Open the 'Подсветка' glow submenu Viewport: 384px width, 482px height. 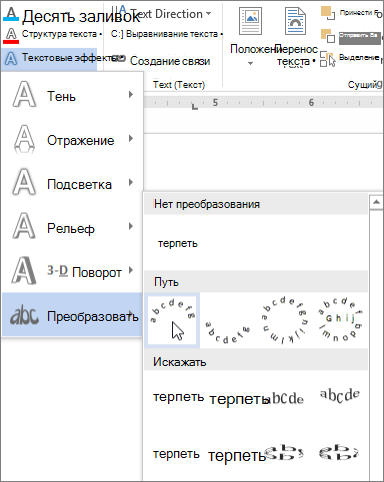point(73,184)
